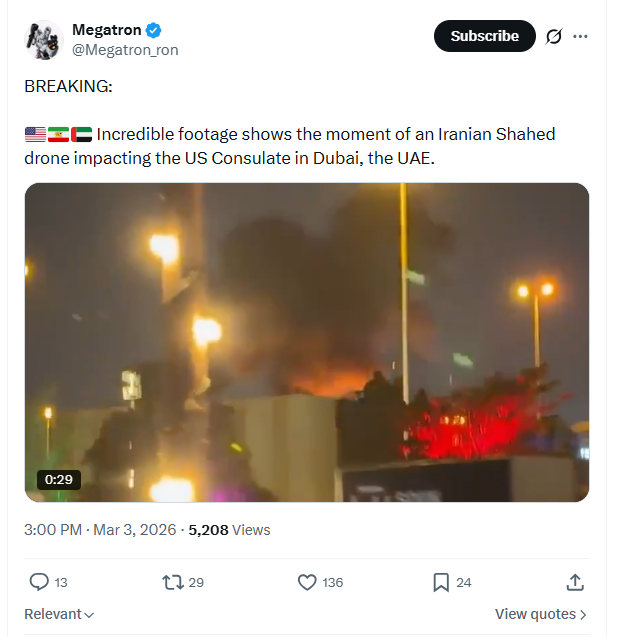This screenshot has height=637, width=618.
Task: Expand the Relevant sort dropdown
Action: (x=59, y=614)
